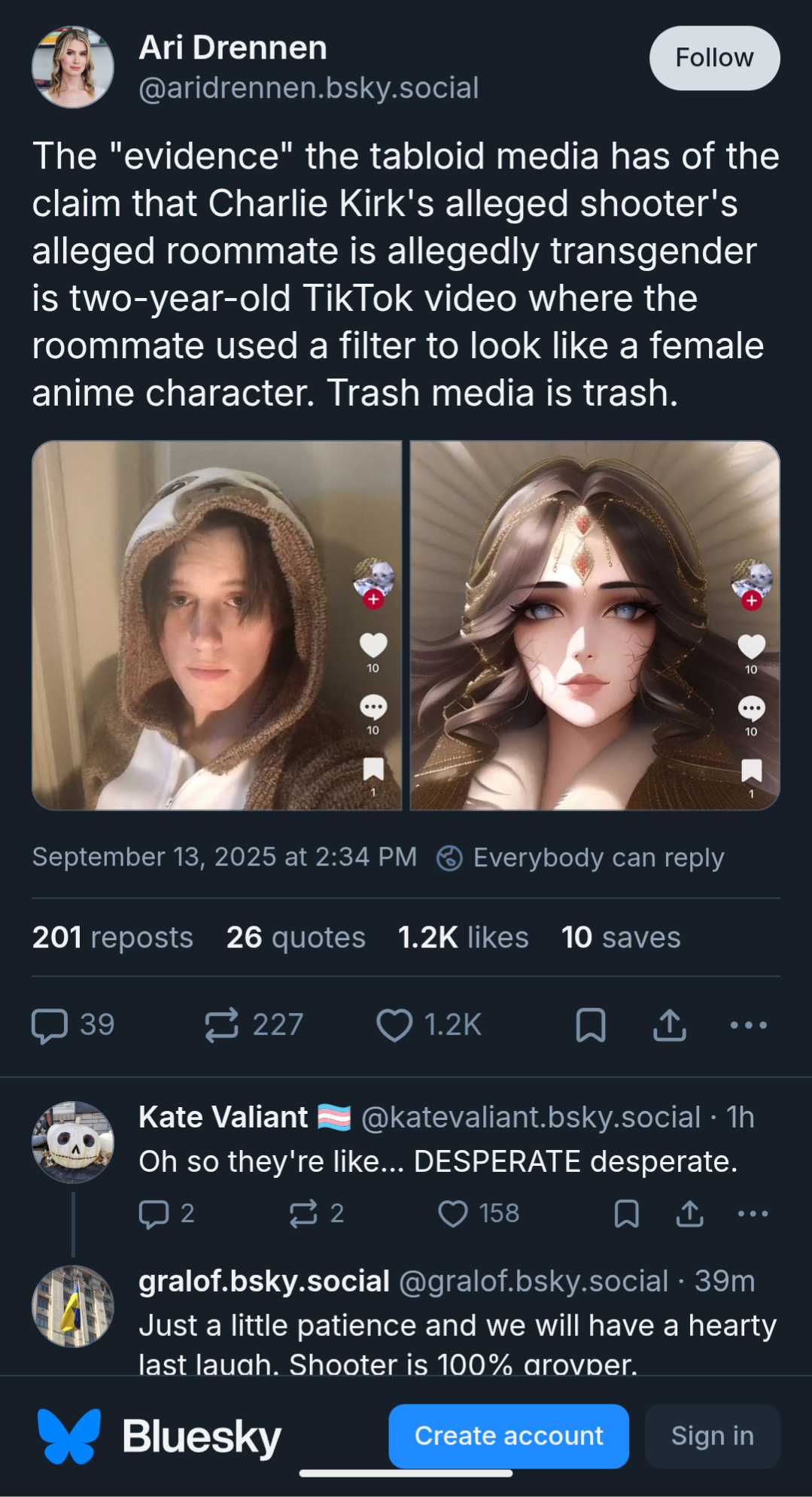The width and height of the screenshot is (812, 1497).
Task: Like Kate Valiant's reply
Action: coord(453,1213)
